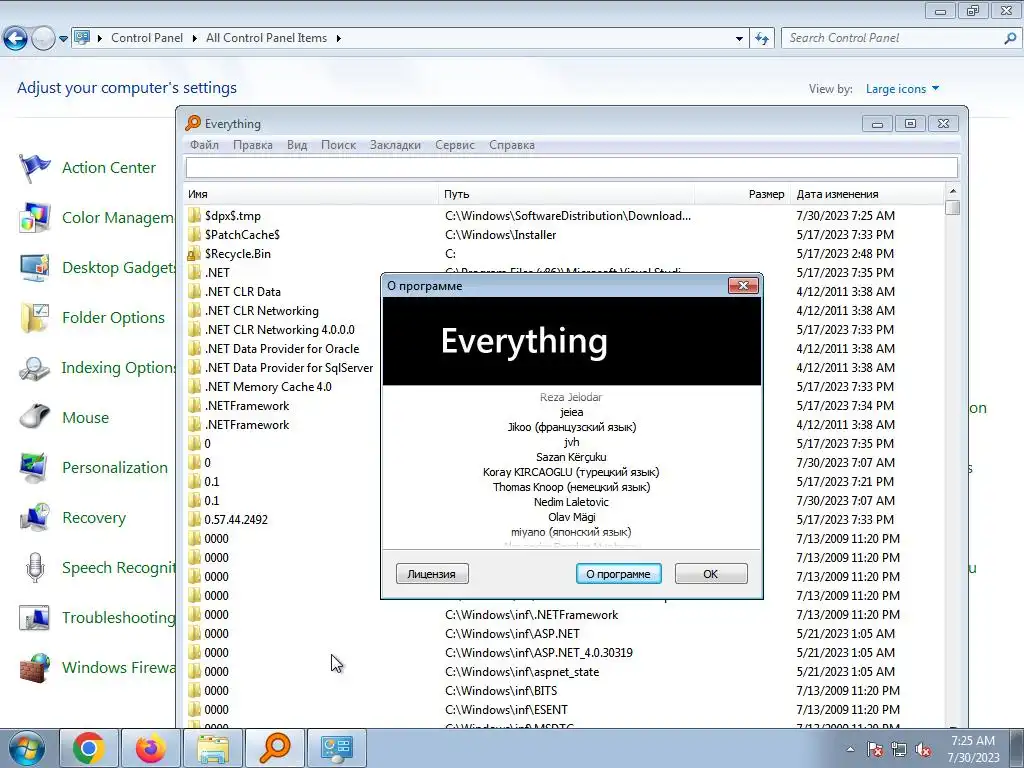Click the Лицензия button
Screen dimensions: 1024x768
pyautogui.click(x=432, y=574)
